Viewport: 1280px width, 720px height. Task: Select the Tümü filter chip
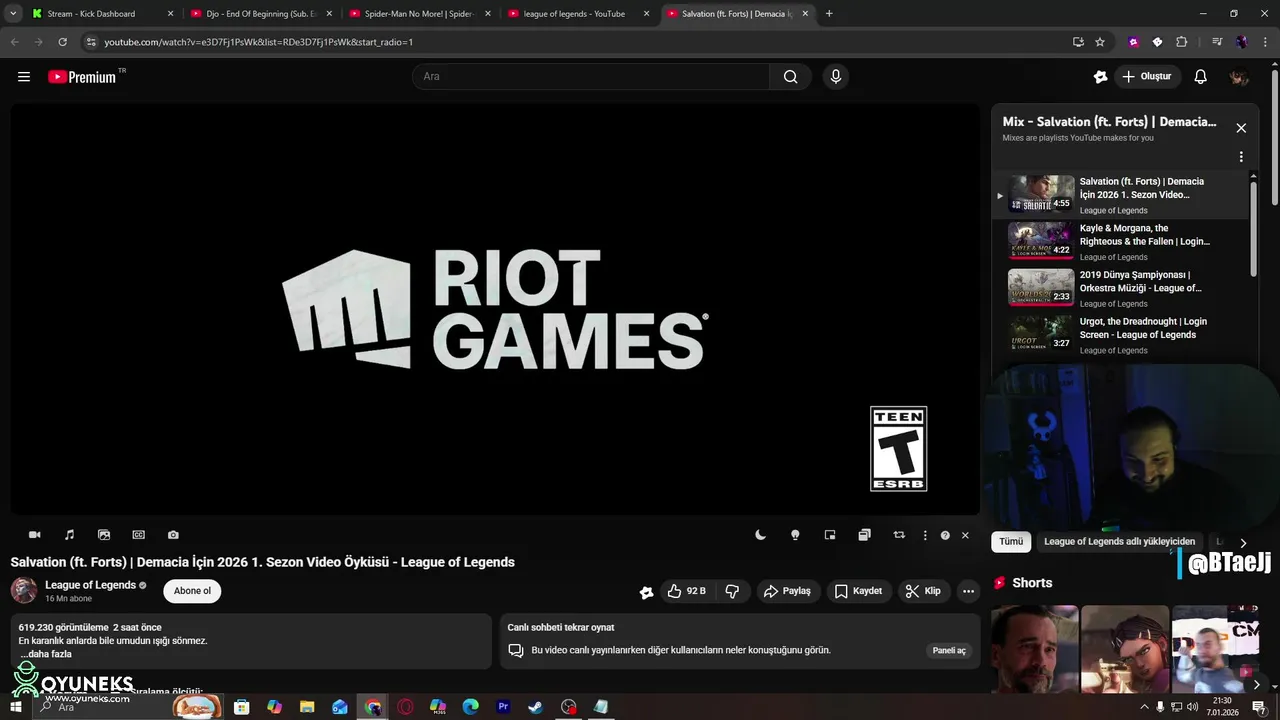[x=1011, y=541]
